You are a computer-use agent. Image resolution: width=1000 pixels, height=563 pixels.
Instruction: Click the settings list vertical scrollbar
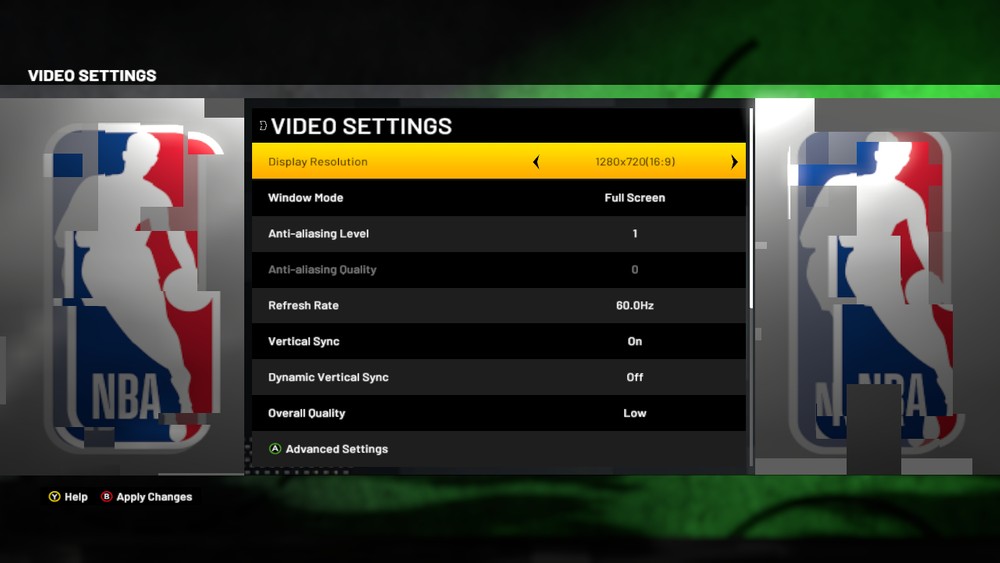click(x=751, y=209)
